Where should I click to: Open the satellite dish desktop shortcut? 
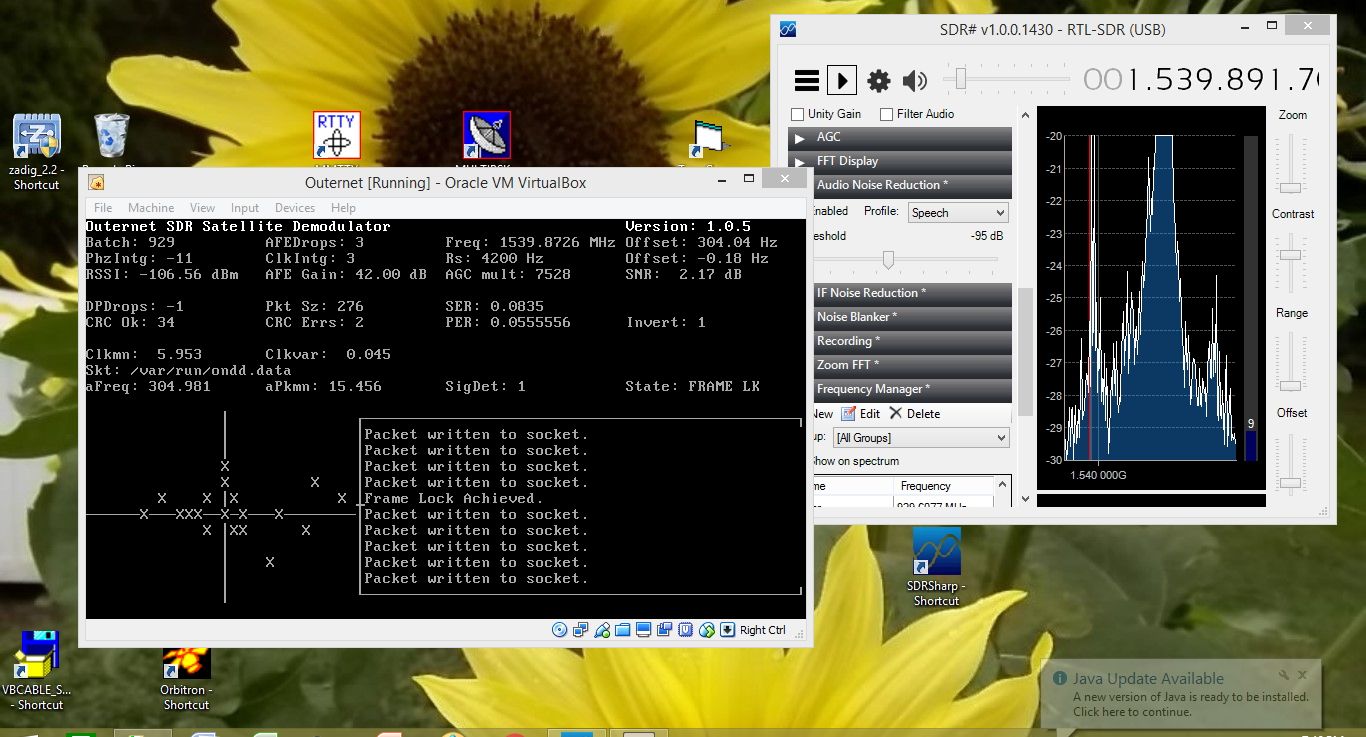486,137
